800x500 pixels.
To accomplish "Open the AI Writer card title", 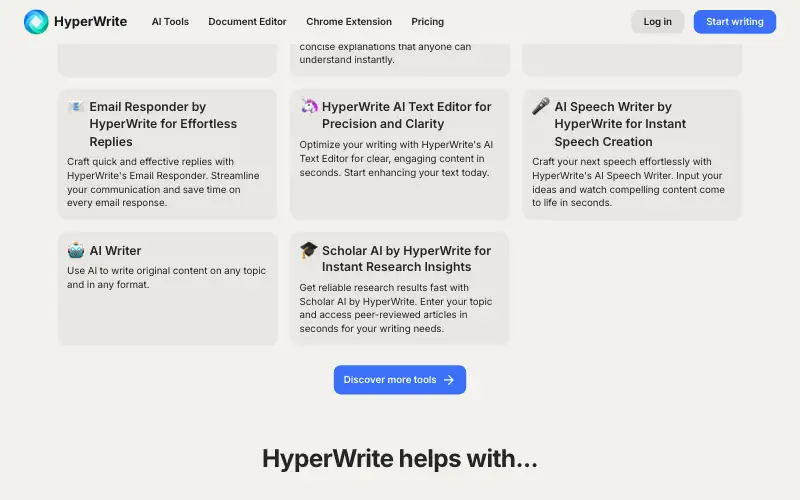I will coord(115,251).
